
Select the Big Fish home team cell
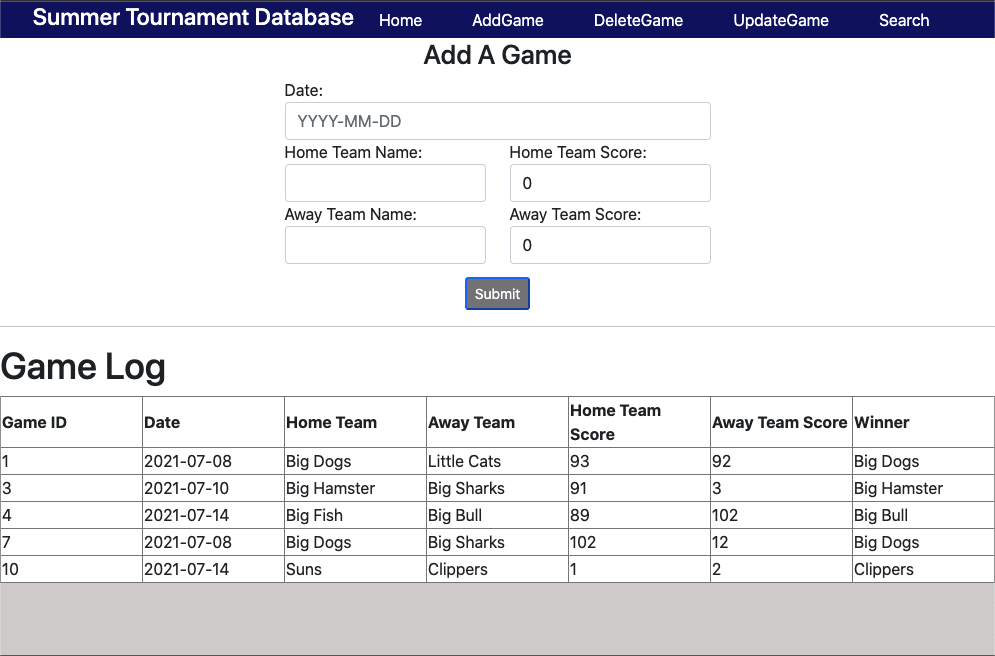(x=314, y=515)
